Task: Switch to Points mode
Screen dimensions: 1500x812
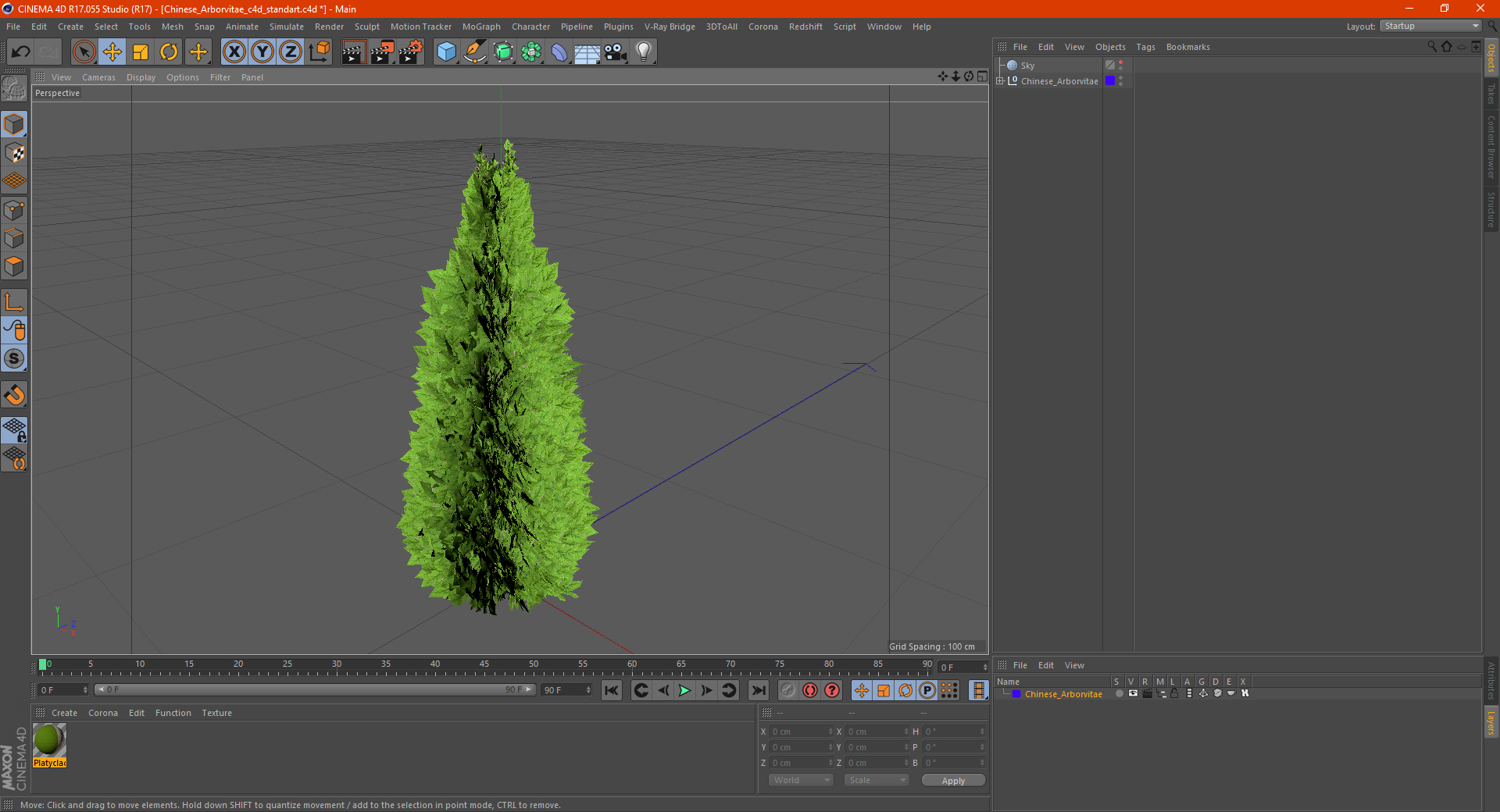Action: pos(14,210)
